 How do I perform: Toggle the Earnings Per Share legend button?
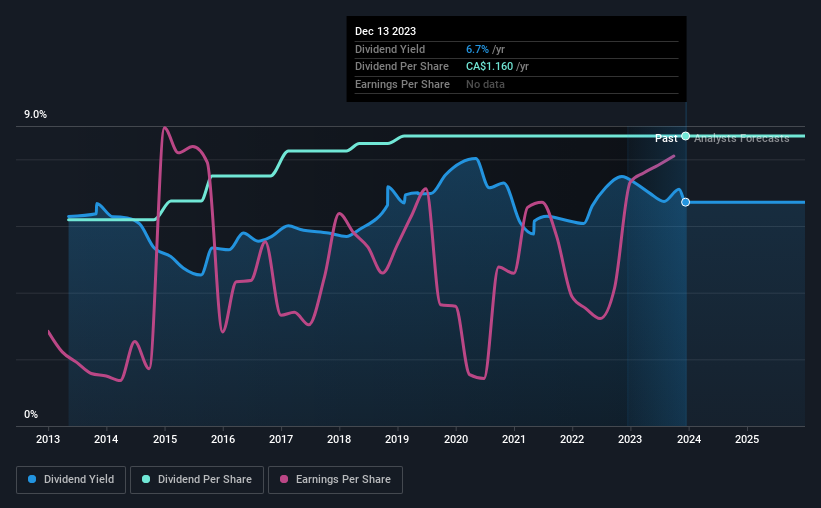point(335,480)
